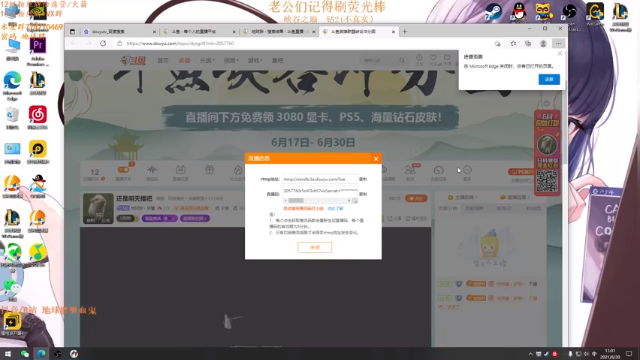
Task: Click the taskbar clock showing 11:01
Action: pyautogui.click(x=610, y=354)
